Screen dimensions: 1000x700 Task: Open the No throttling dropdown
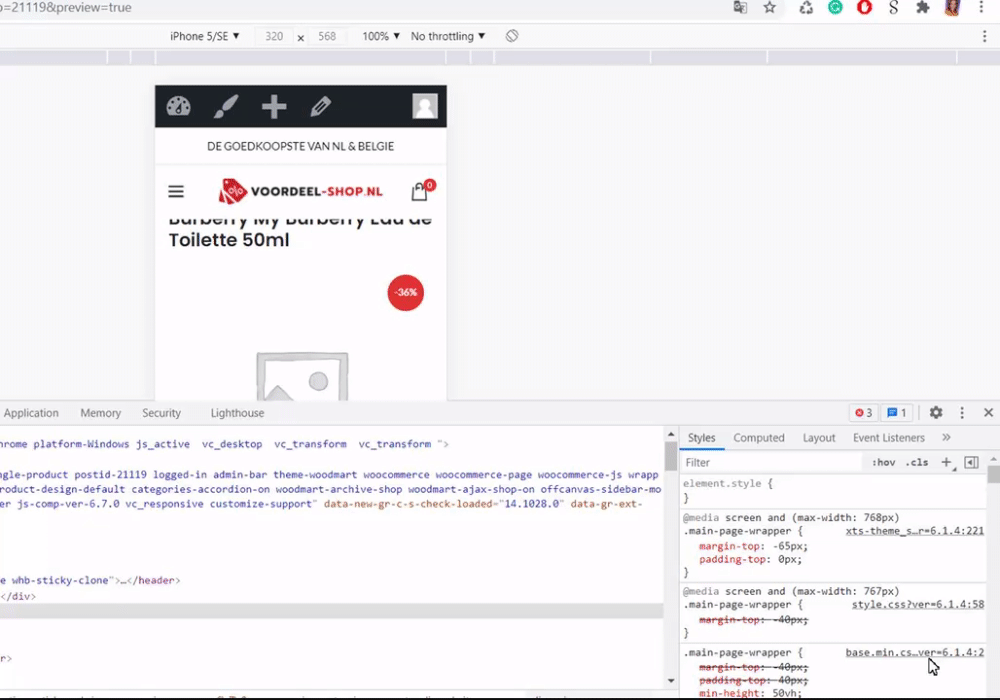(x=448, y=36)
